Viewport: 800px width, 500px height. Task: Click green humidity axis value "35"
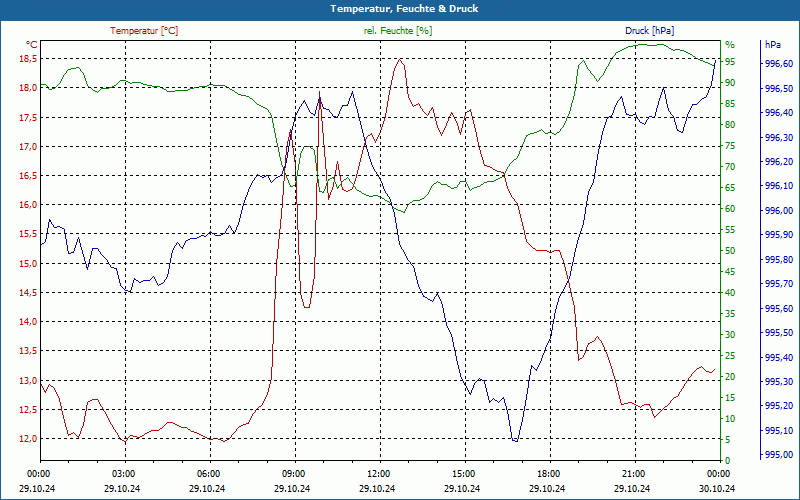[730, 313]
